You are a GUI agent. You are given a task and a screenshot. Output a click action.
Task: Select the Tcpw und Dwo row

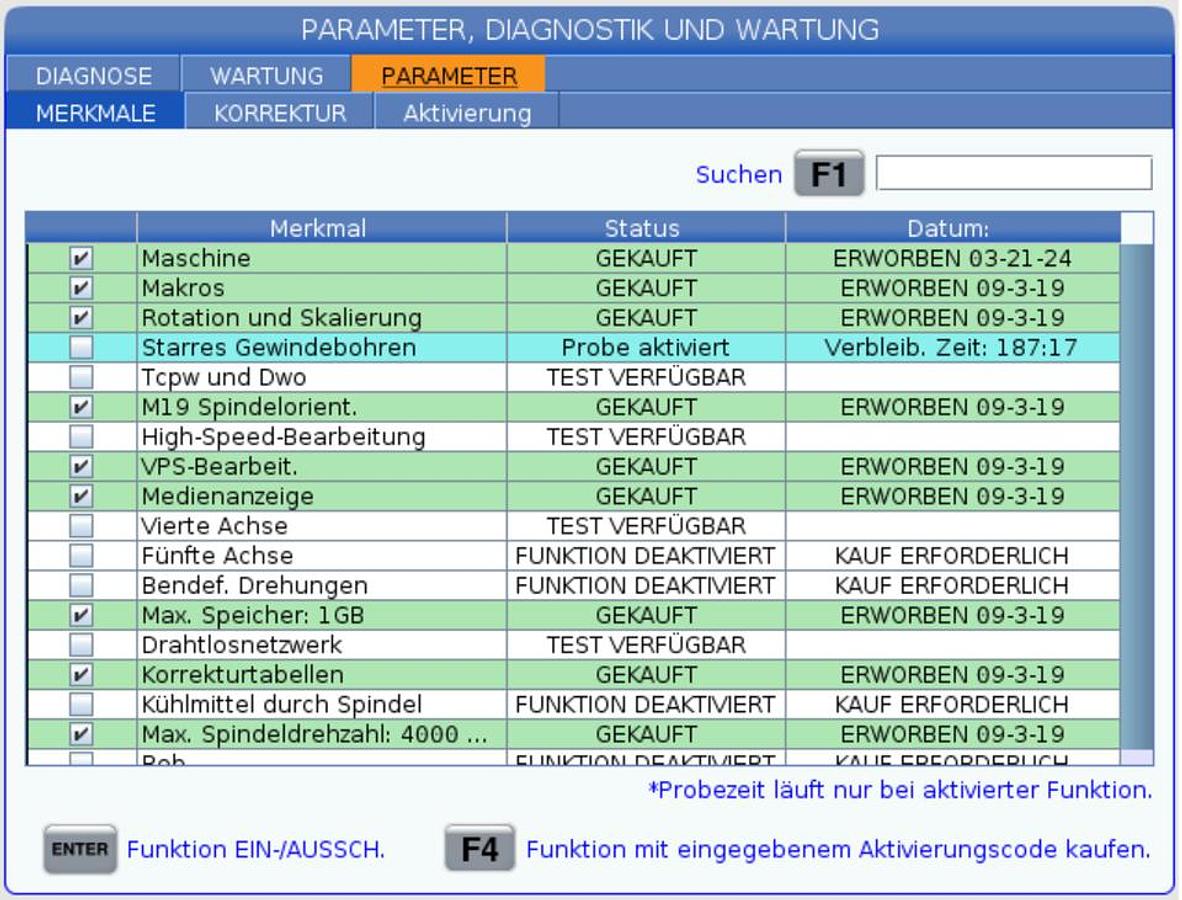point(320,378)
